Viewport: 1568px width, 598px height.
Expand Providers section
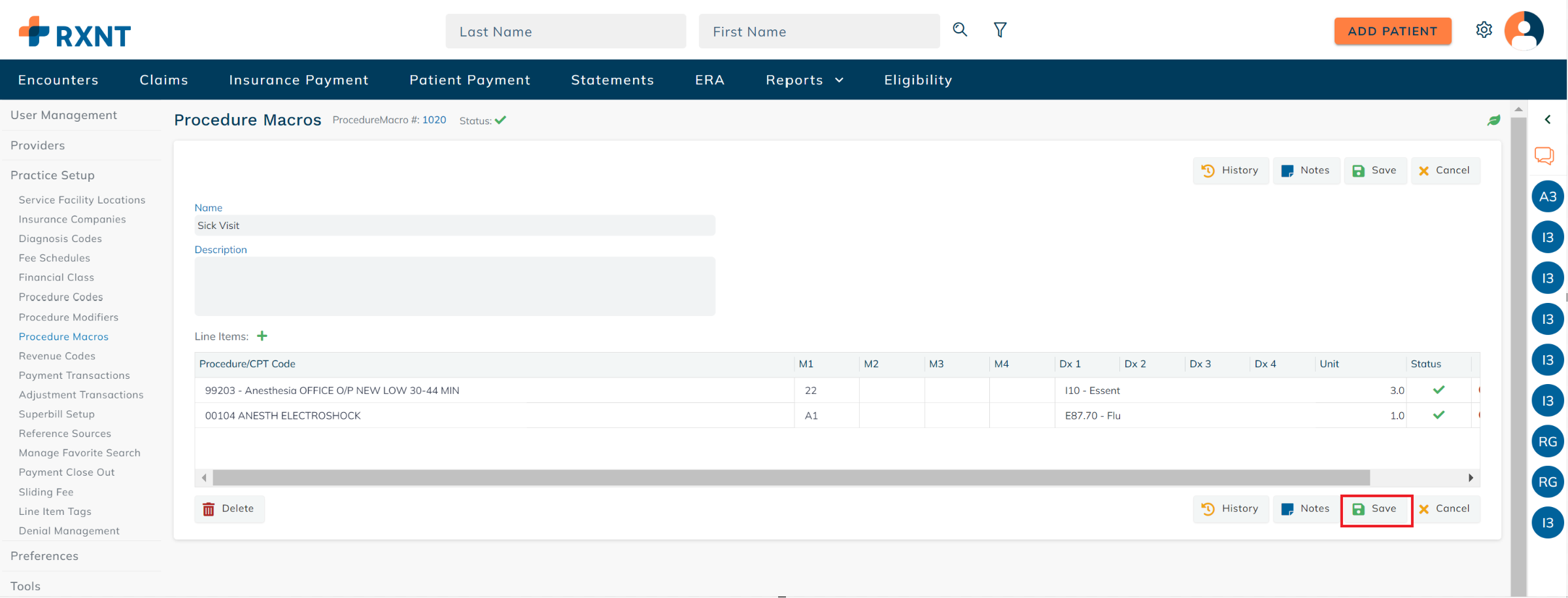click(x=37, y=145)
